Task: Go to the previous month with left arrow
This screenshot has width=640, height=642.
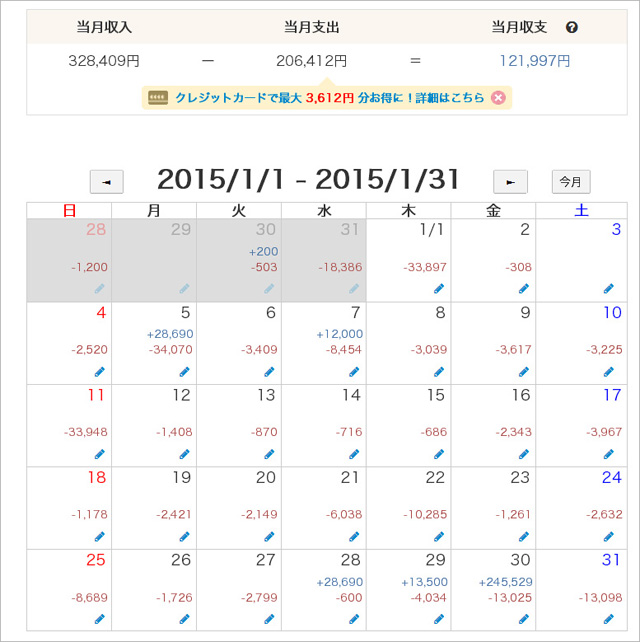Action: 106,182
